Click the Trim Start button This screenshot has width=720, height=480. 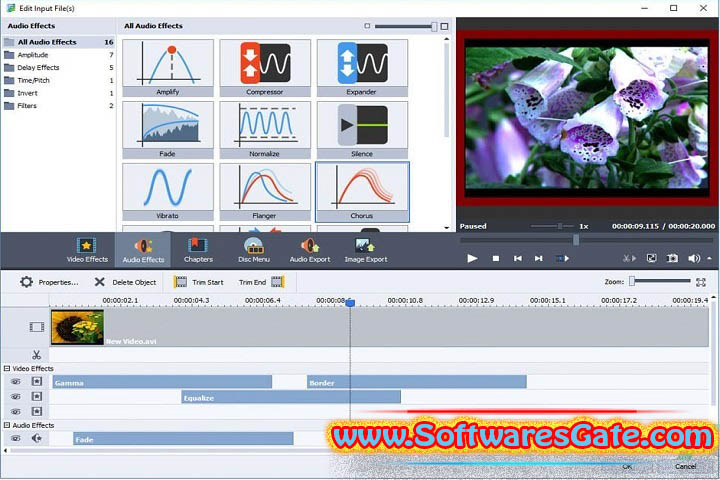point(198,282)
